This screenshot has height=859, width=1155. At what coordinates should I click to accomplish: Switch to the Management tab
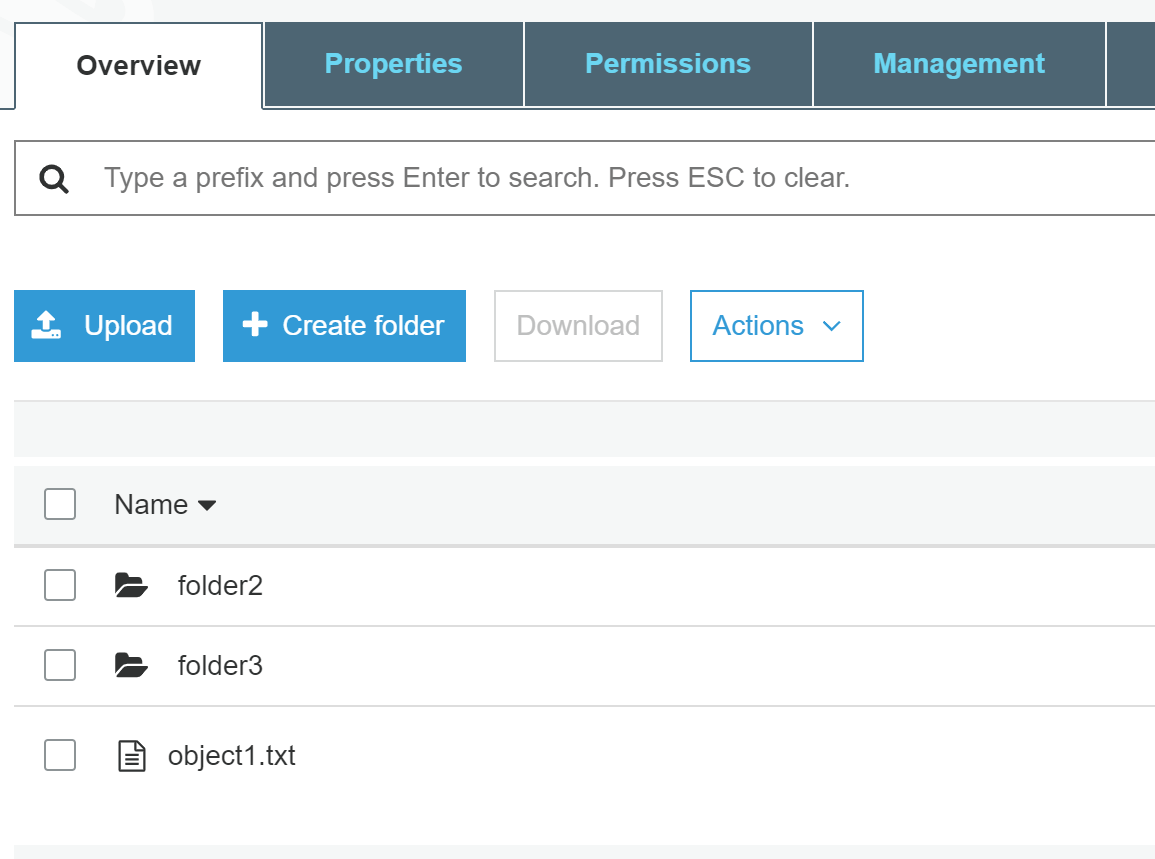click(x=958, y=64)
